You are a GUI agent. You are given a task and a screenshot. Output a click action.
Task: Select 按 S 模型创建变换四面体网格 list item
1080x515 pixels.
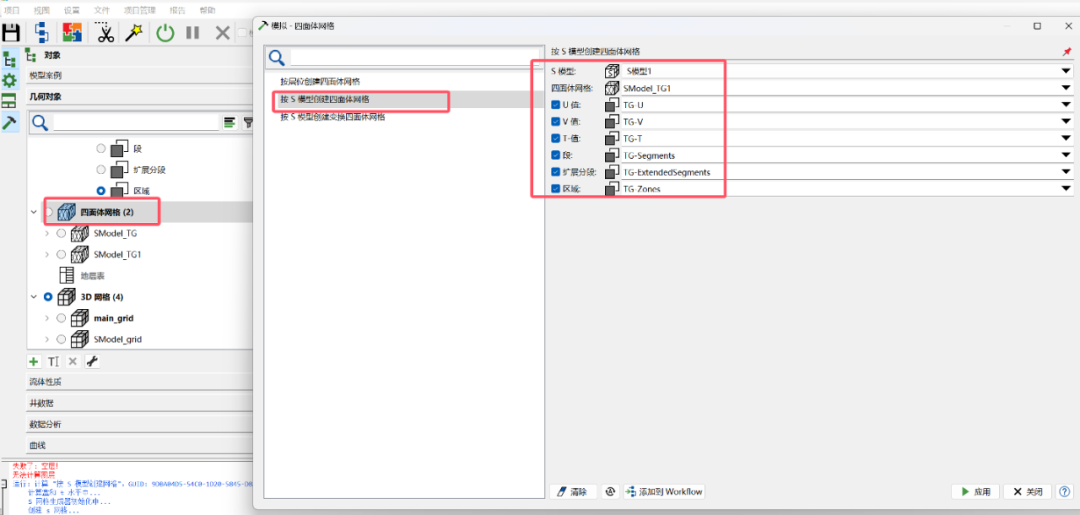pos(333,117)
